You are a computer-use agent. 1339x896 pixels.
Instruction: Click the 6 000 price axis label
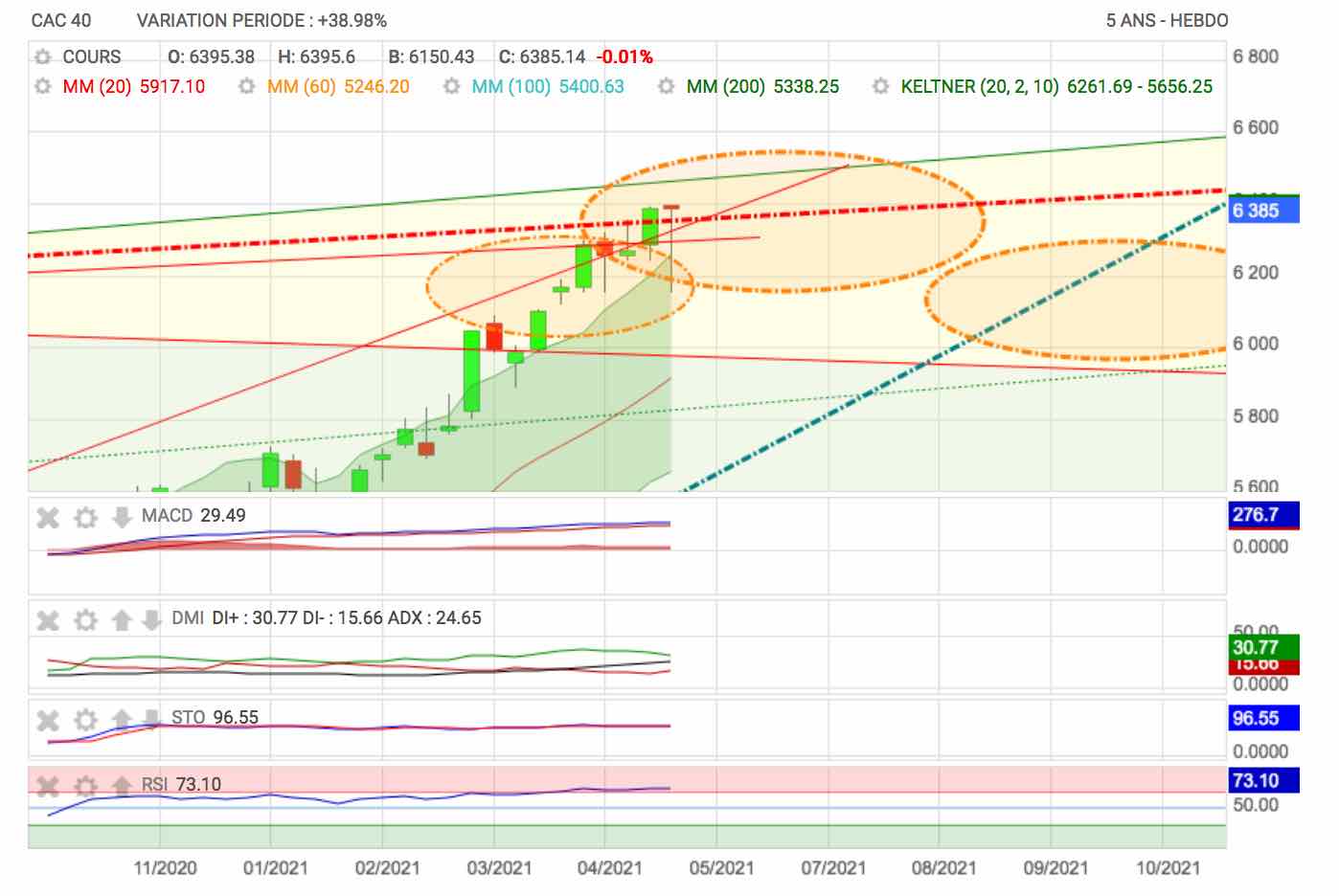coord(1256,345)
